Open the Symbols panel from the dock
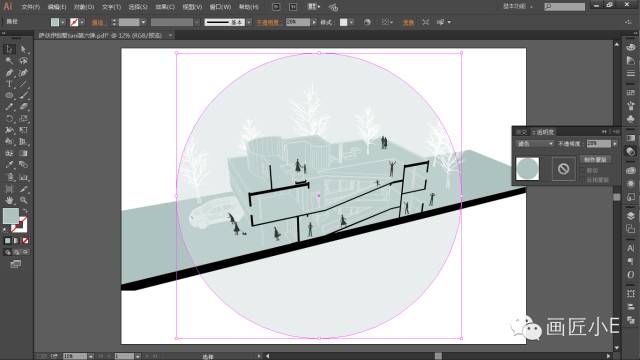The height and width of the screenshot is (360, 640). point(631,119)
